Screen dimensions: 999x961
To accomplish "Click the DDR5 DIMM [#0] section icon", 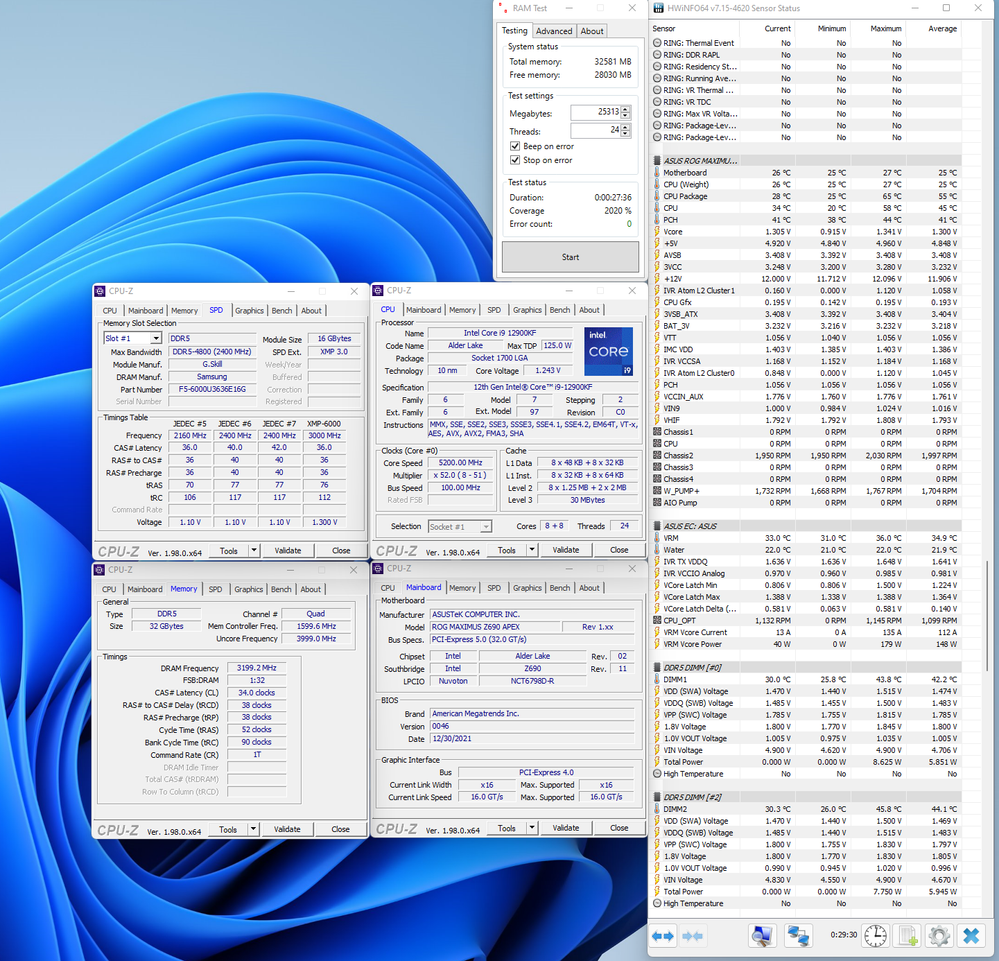I will pyautogui.click(x=657, y=667).
